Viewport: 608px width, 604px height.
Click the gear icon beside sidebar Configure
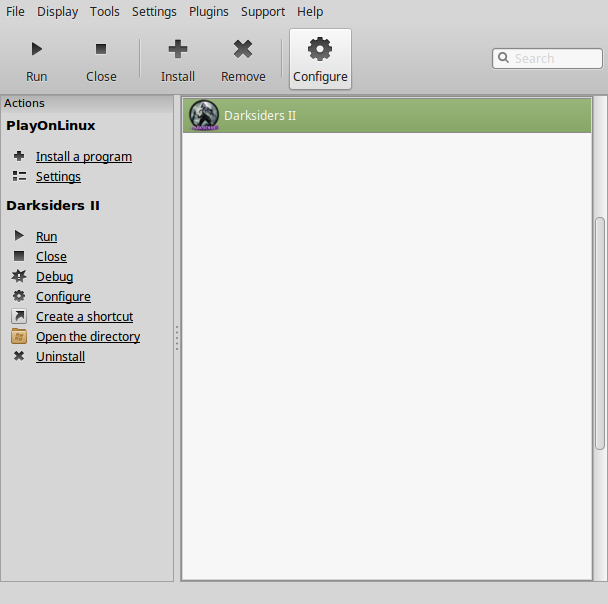coord(19,296)
